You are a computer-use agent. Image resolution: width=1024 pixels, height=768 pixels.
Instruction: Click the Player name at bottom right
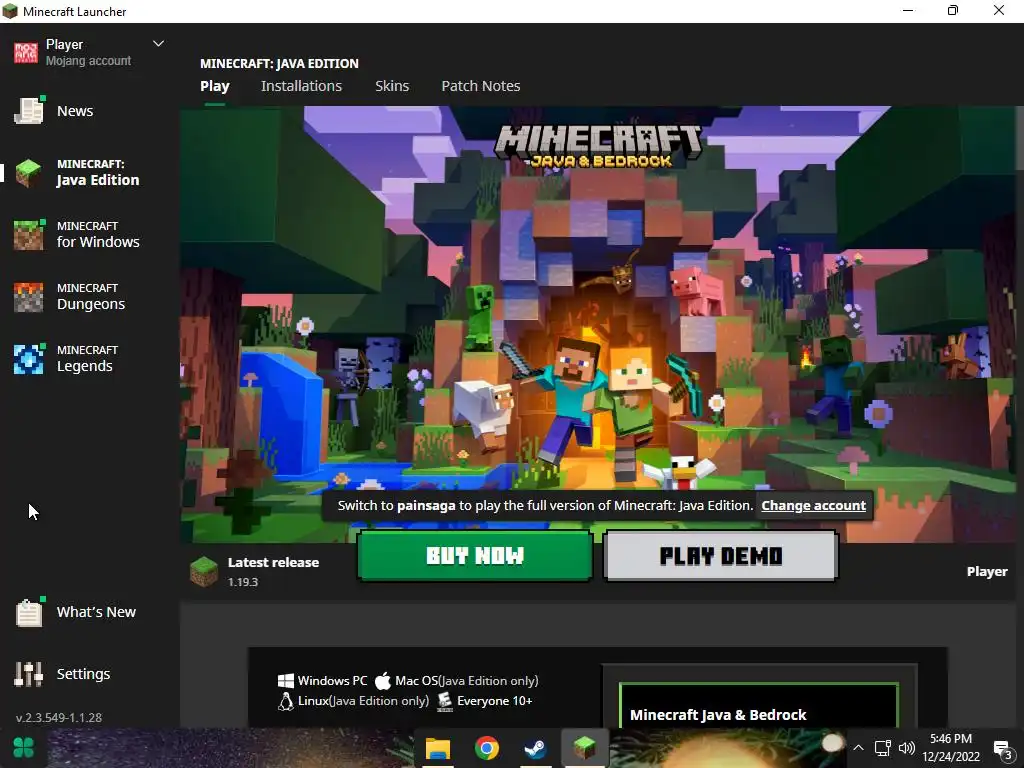(987, 571)
